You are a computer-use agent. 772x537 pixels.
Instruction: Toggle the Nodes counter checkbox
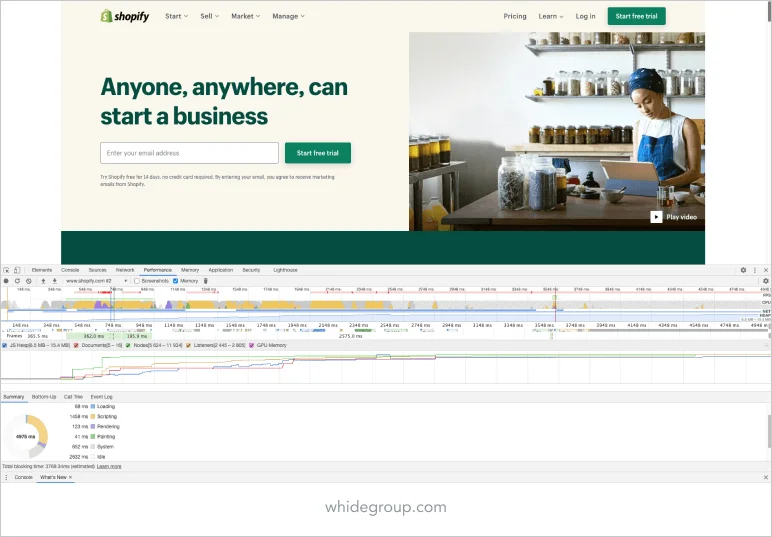[128, 346]
